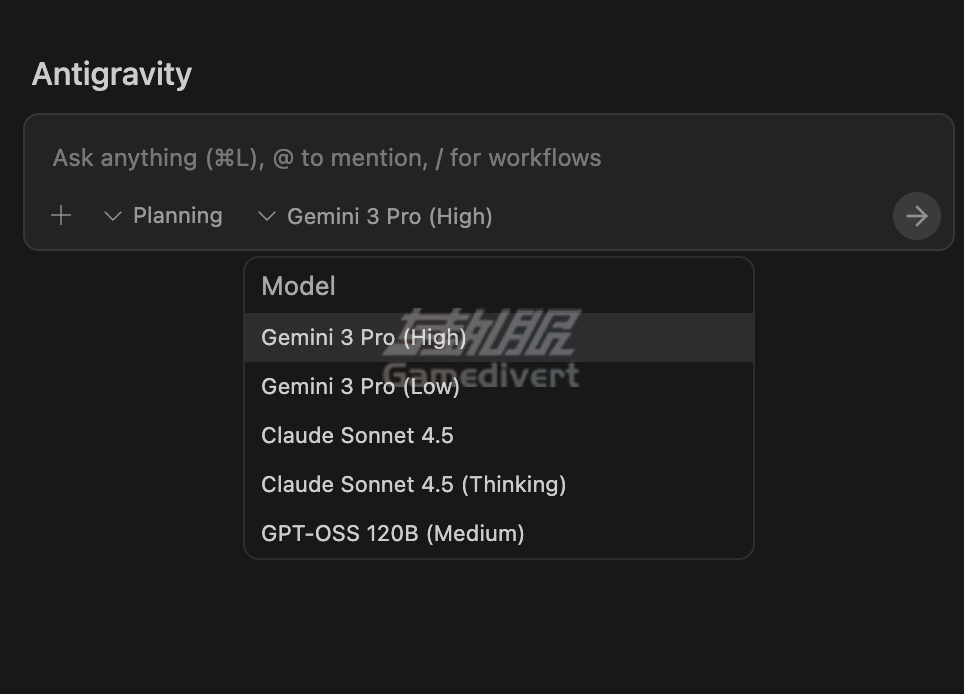Submit the prompt with the arrow button
Screen dimensions: 964x694
[x=916, y=216]
